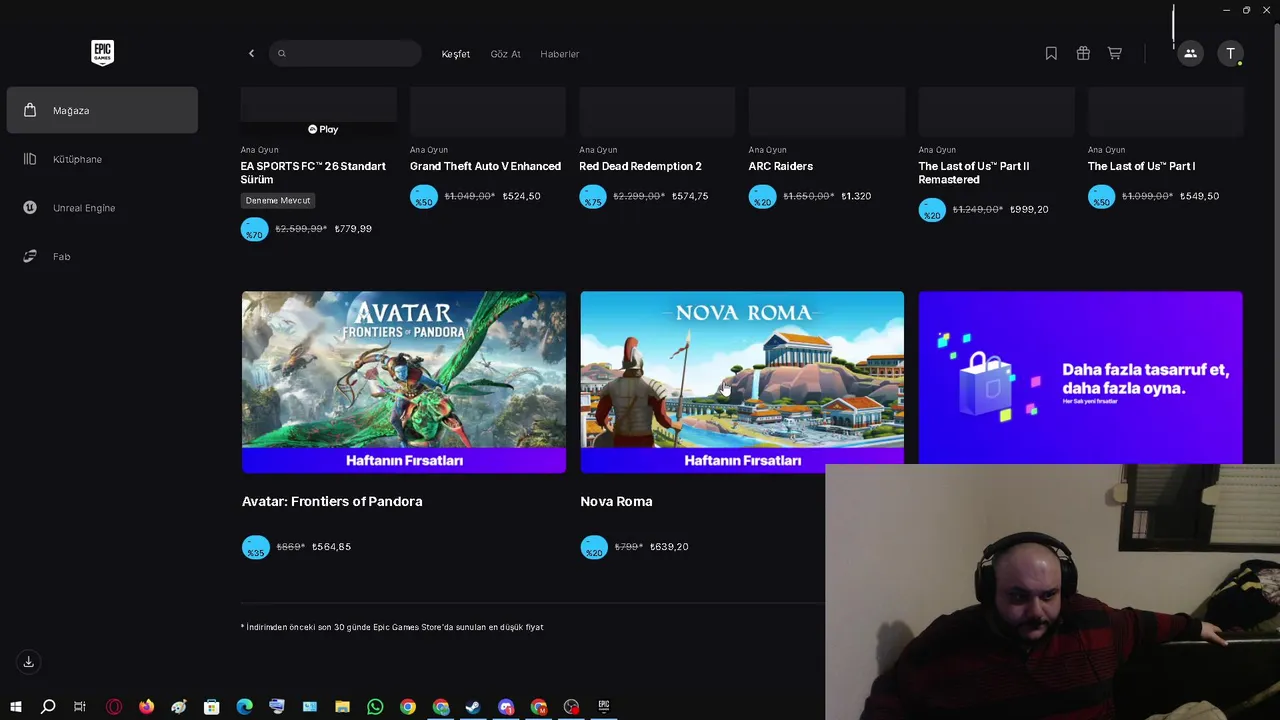Open the Windows Start menu
The image size is (1280, 720).
tap(16, 707)
